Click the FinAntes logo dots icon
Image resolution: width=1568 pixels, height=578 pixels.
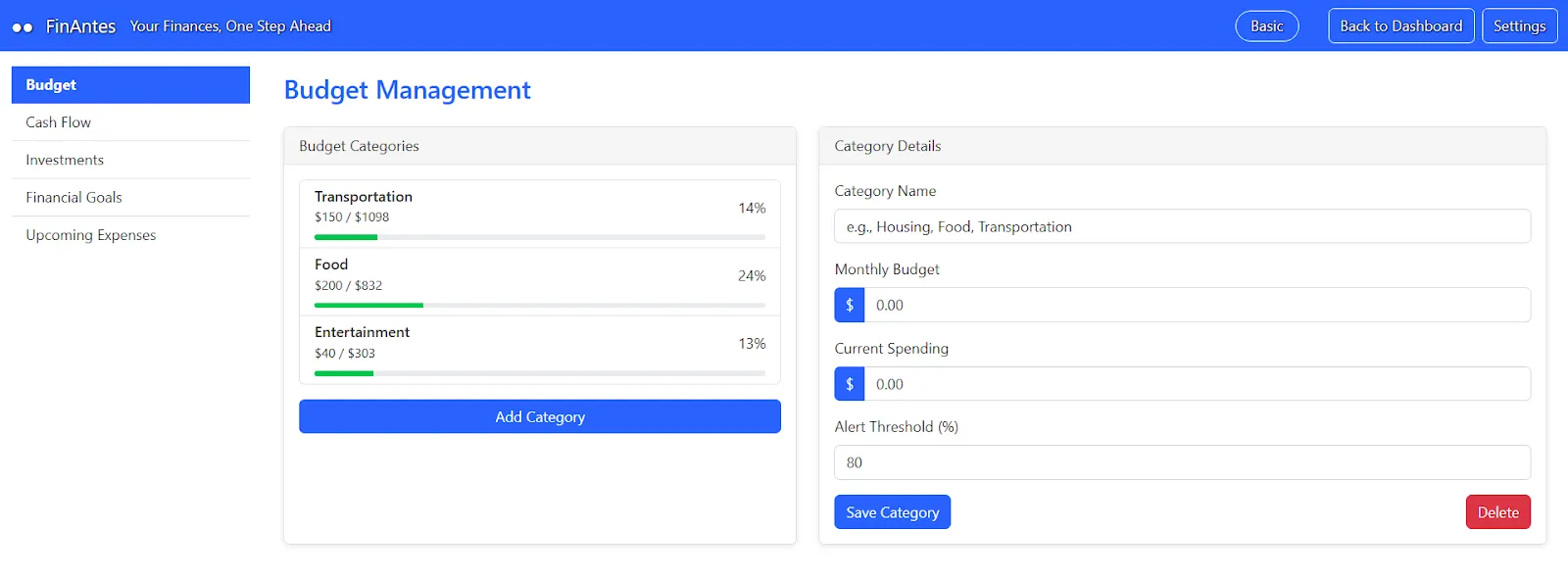tap(23, 27)
